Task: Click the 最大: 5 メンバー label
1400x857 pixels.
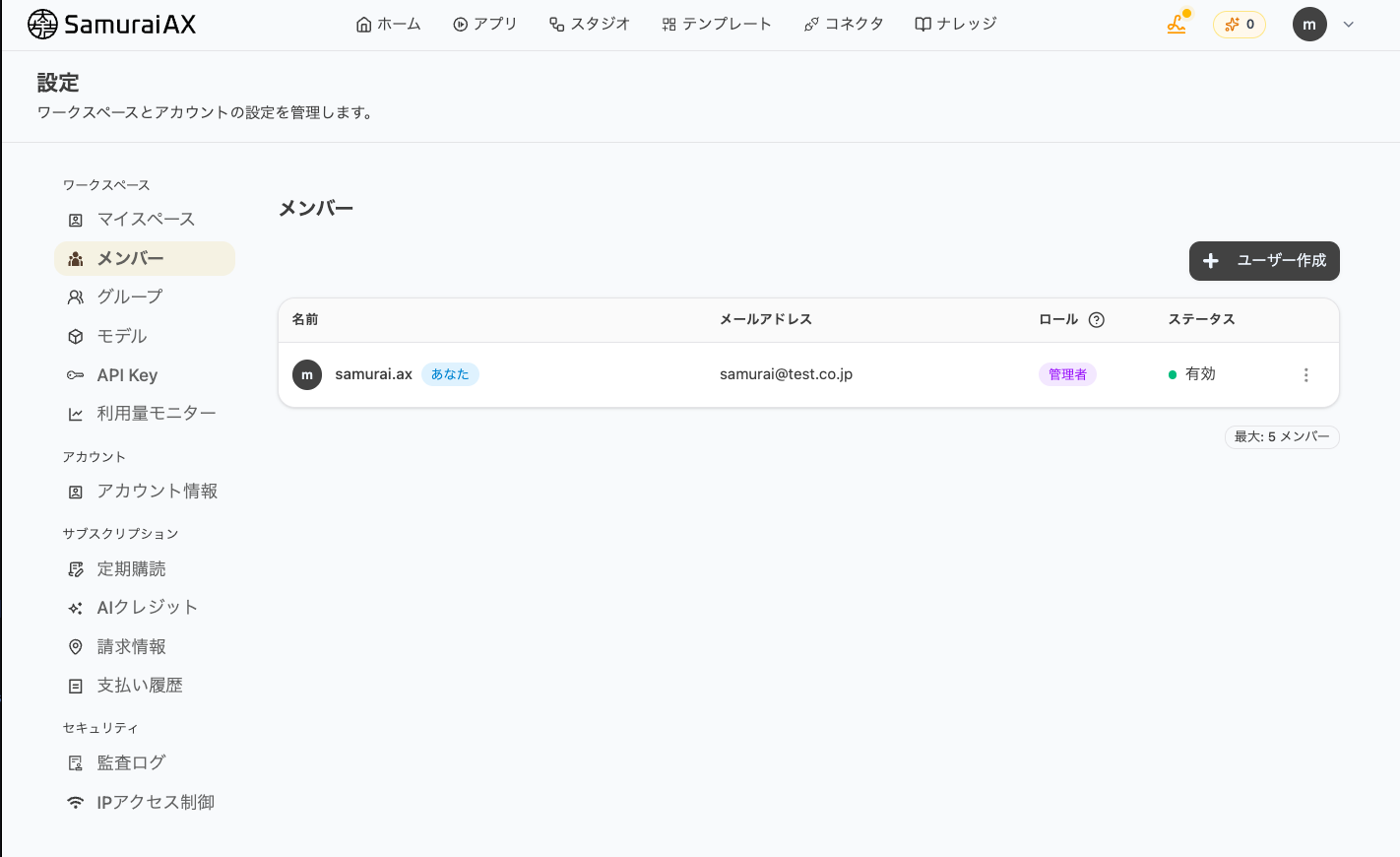Action: pos(1282,437)
